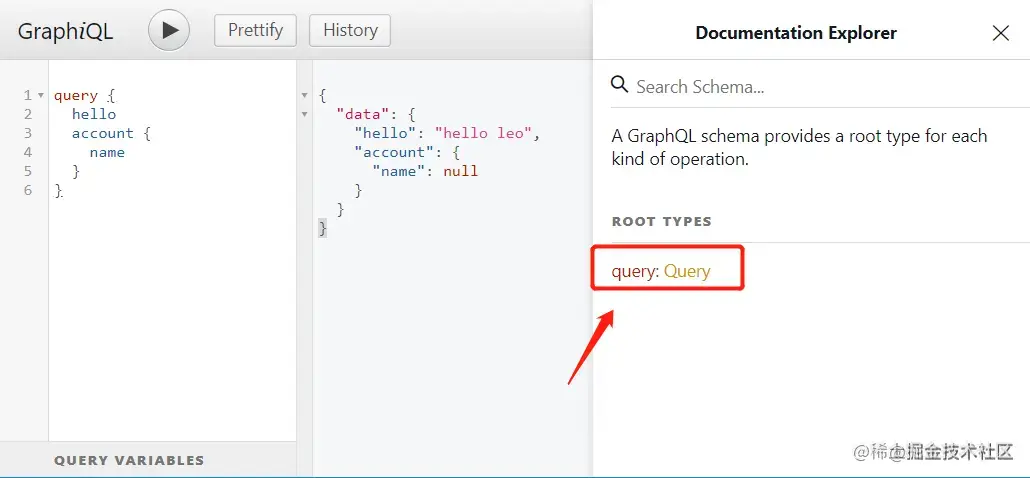Screen dimensions: 1030x478
Task: Click the ROOT TYPES section heading
Action: pos(661,221)
